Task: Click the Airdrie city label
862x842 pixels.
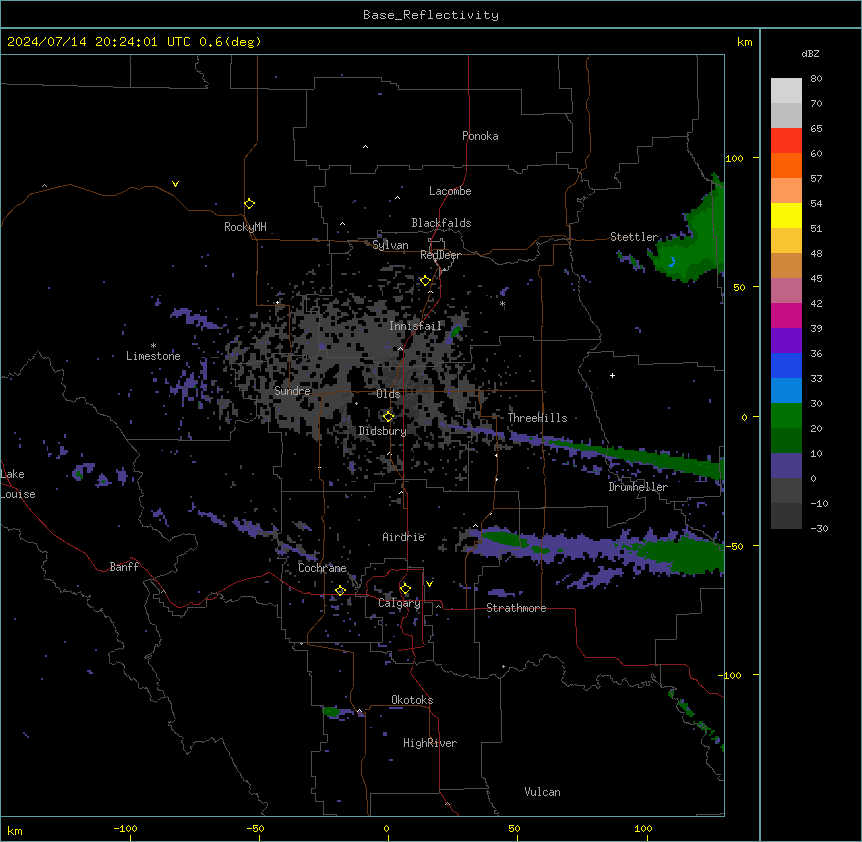Action: 404,537
